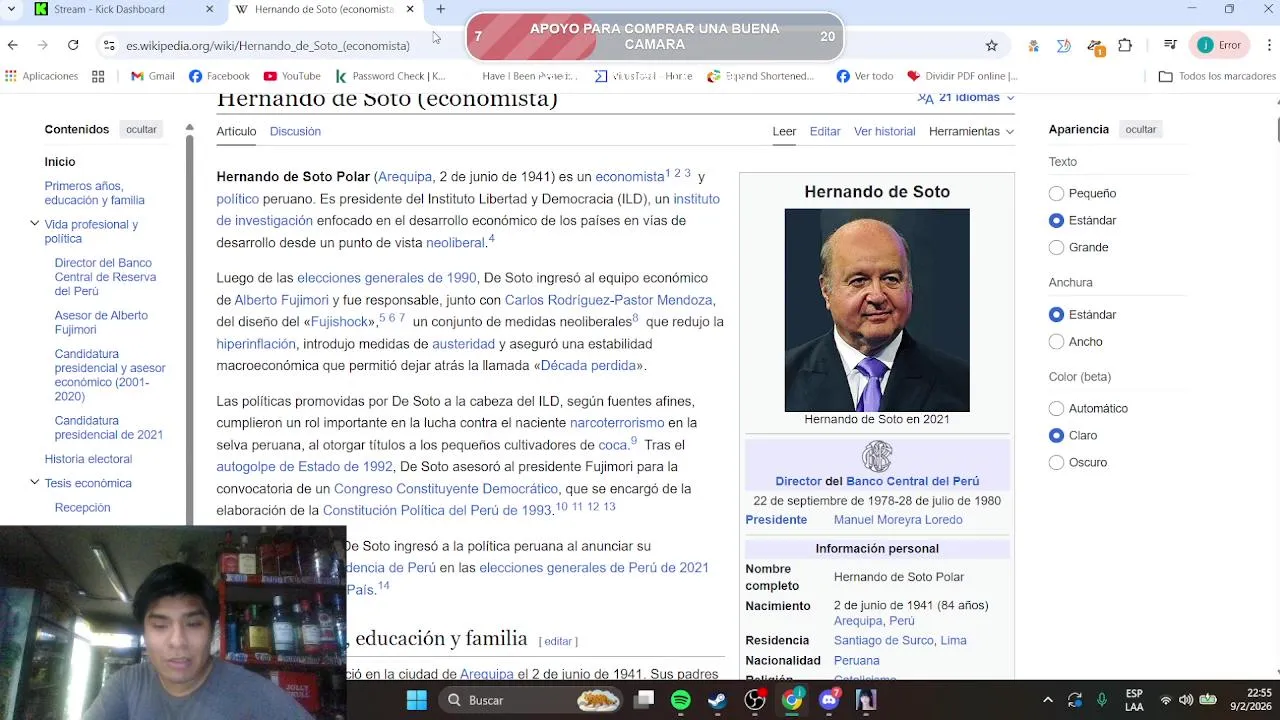The height and width of the screenshot is (720, 1280).
Task: Open the Password Check bookmark
Action: click(x=391, y=76)
